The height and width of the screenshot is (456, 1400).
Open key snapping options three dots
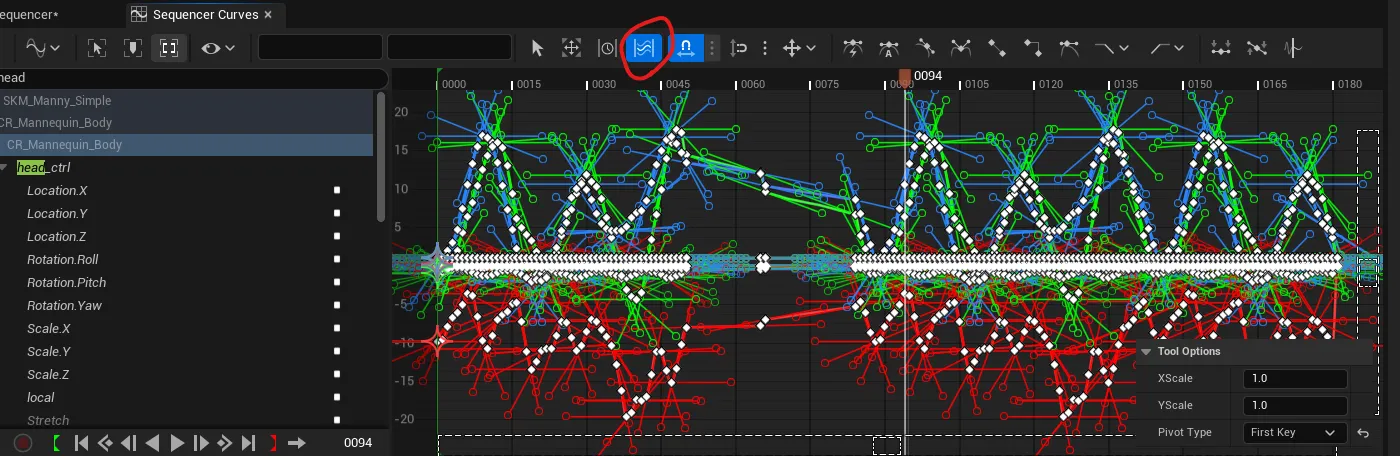[712, 47]
